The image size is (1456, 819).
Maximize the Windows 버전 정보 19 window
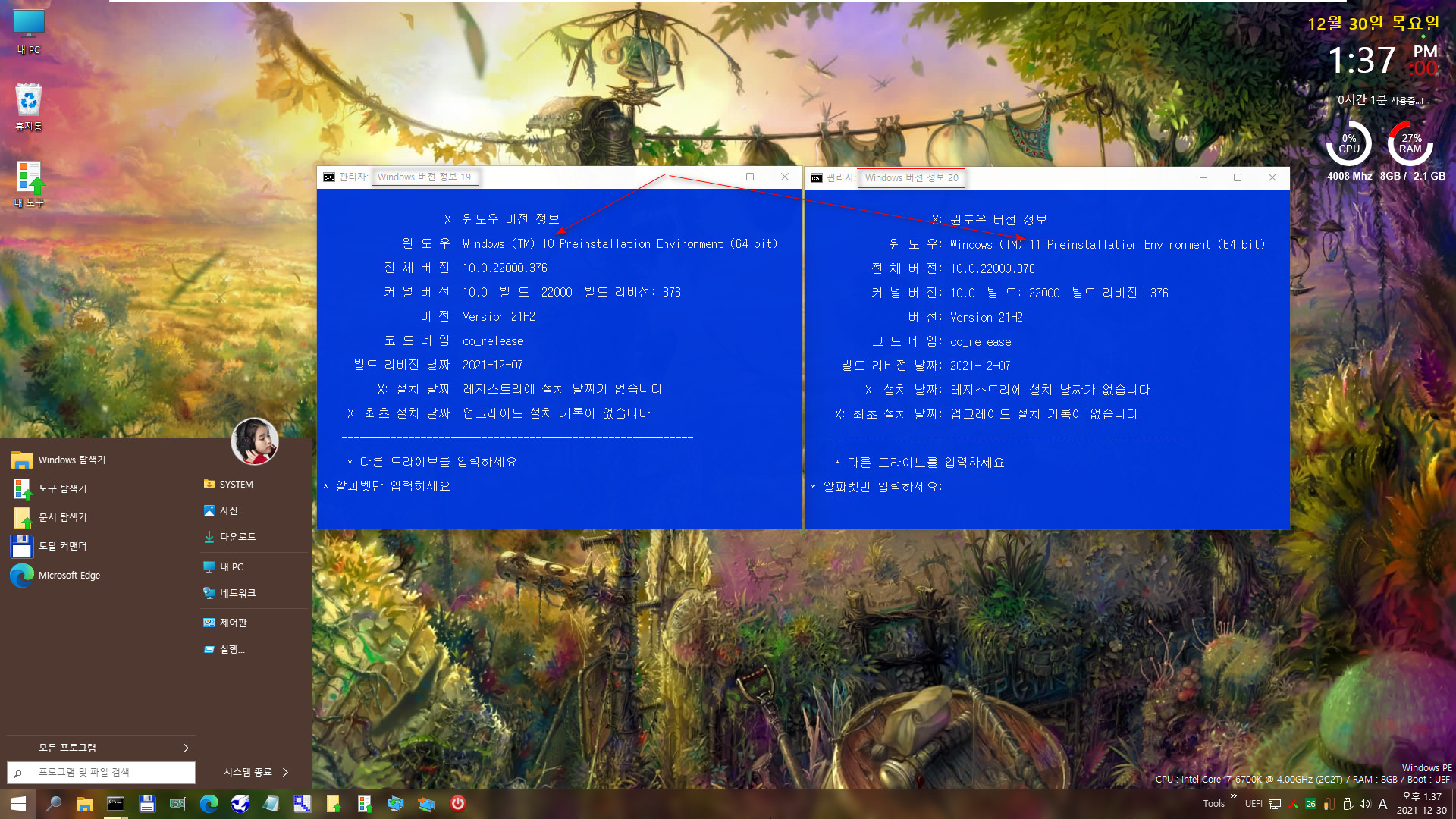click(x=750, y=177)
